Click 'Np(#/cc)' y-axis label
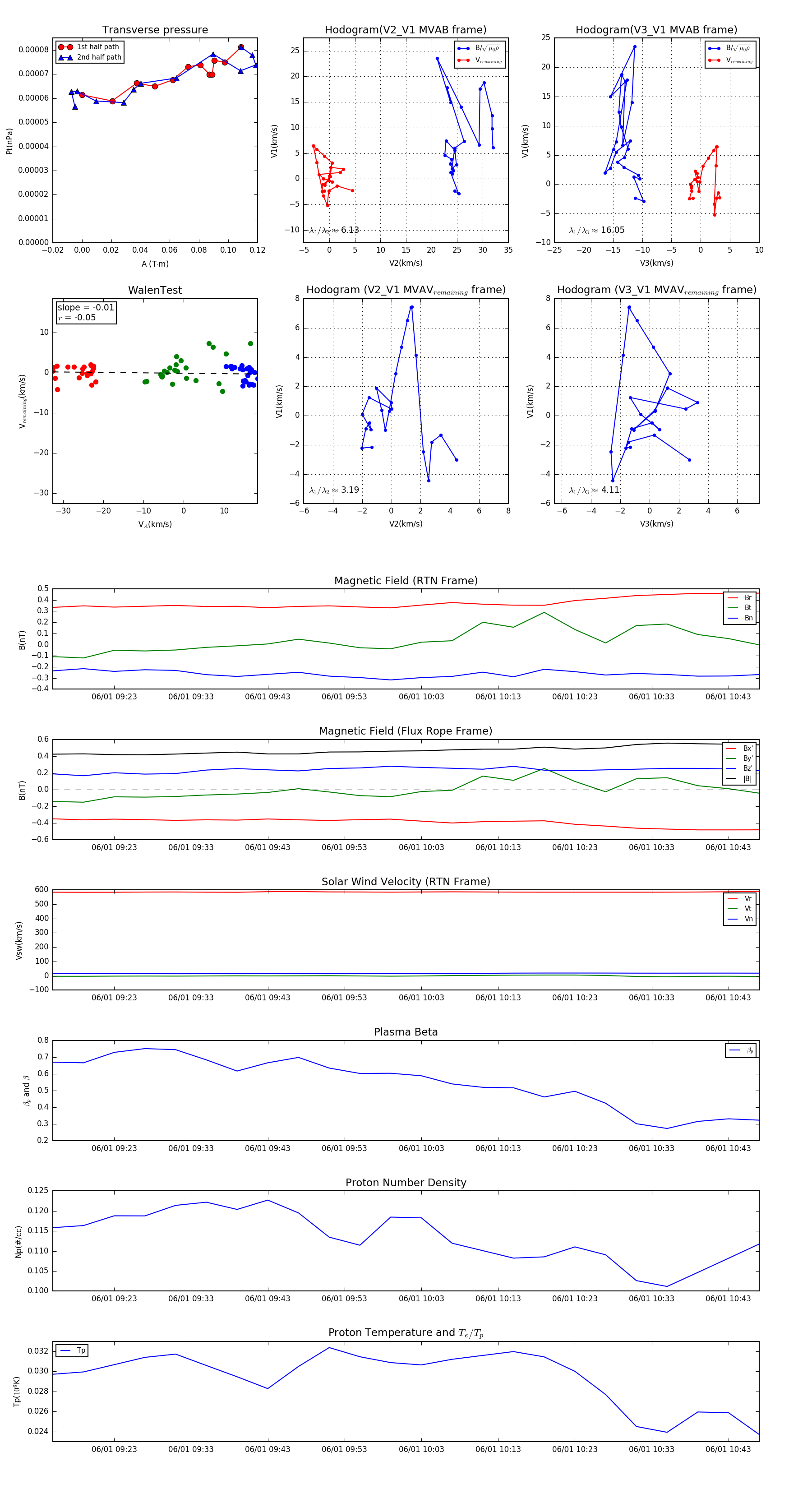 [x=18, y=1241]
